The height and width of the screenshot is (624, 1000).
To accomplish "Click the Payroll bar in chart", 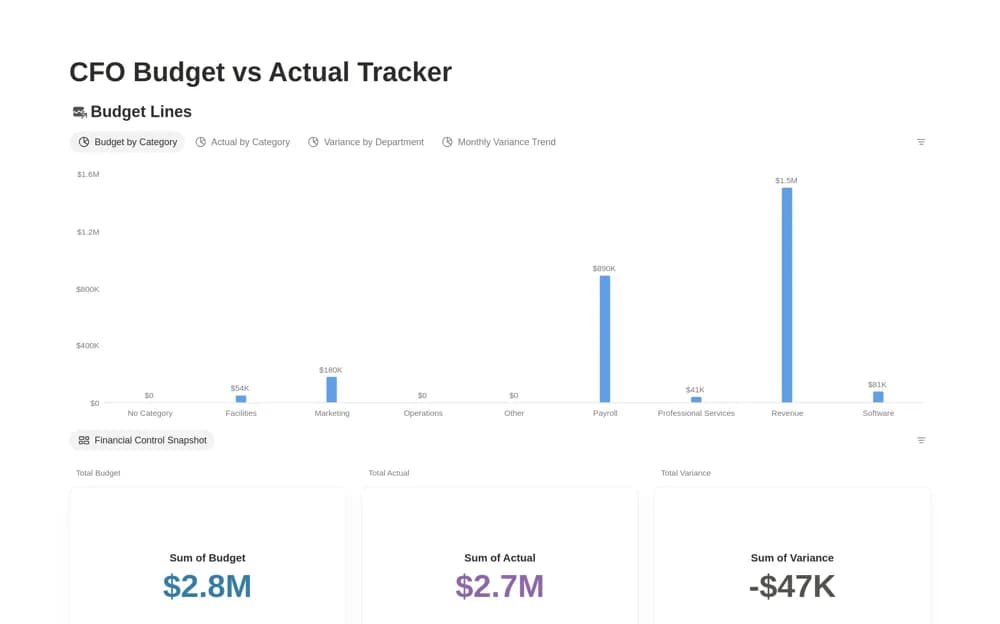I will click(605, 339).
